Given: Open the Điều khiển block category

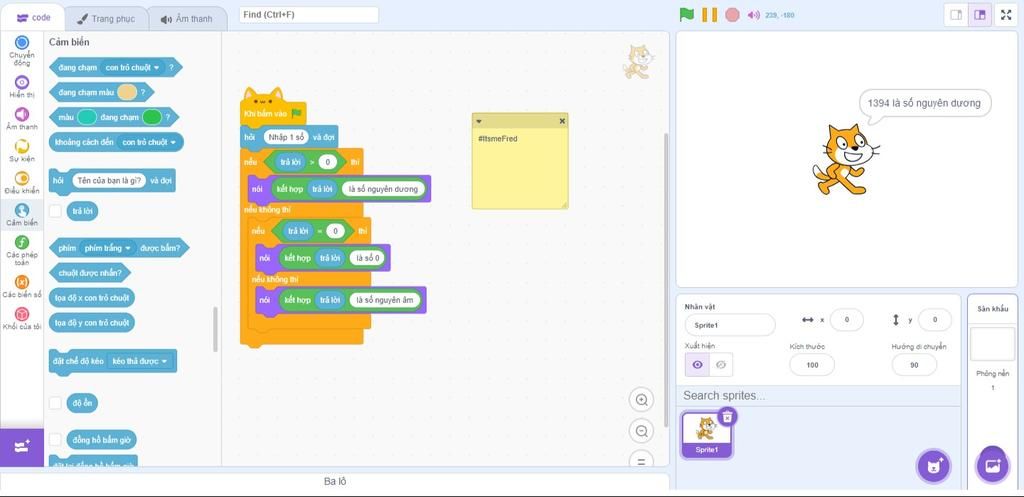Looking at the screenshot, I should tap(22, 183).
